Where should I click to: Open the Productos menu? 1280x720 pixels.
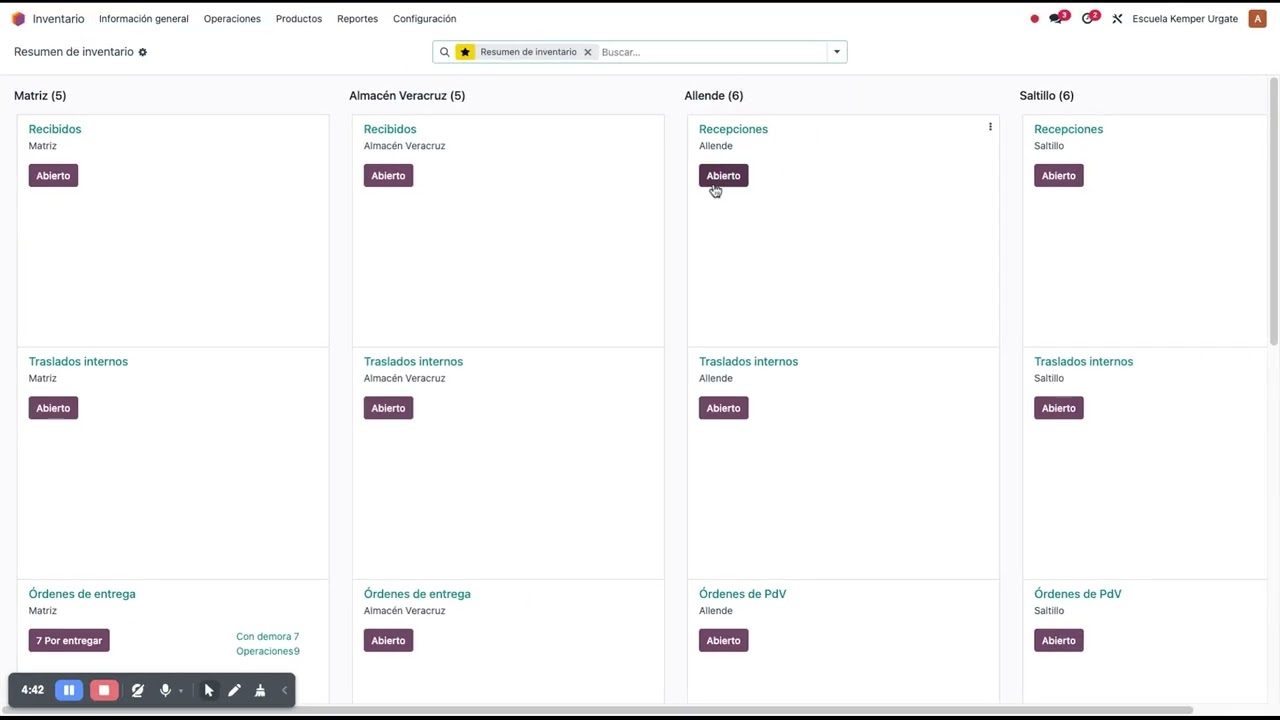click(299, 19)
